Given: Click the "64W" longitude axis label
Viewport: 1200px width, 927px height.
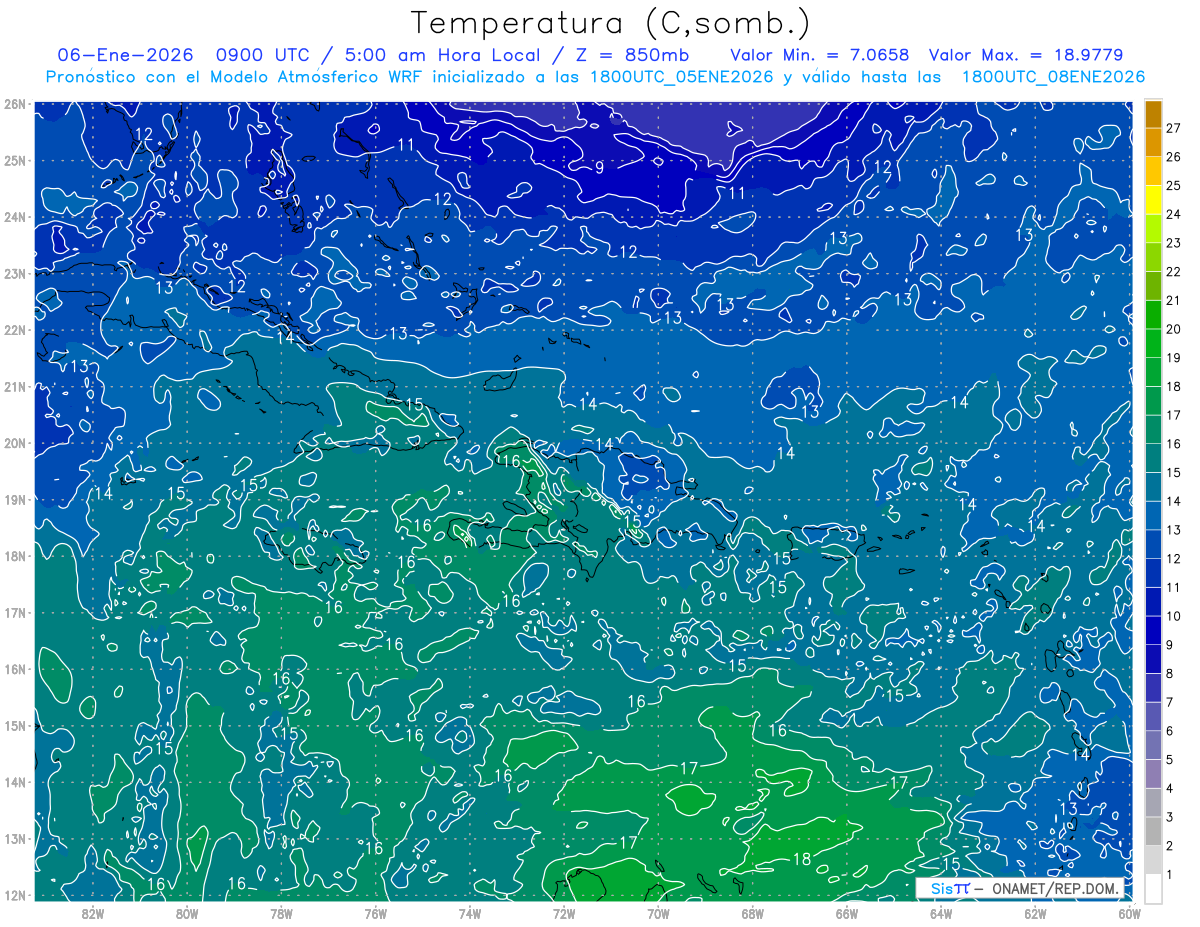Looking at the screenshot, I should pyautogui.click(x=941, y=913).
